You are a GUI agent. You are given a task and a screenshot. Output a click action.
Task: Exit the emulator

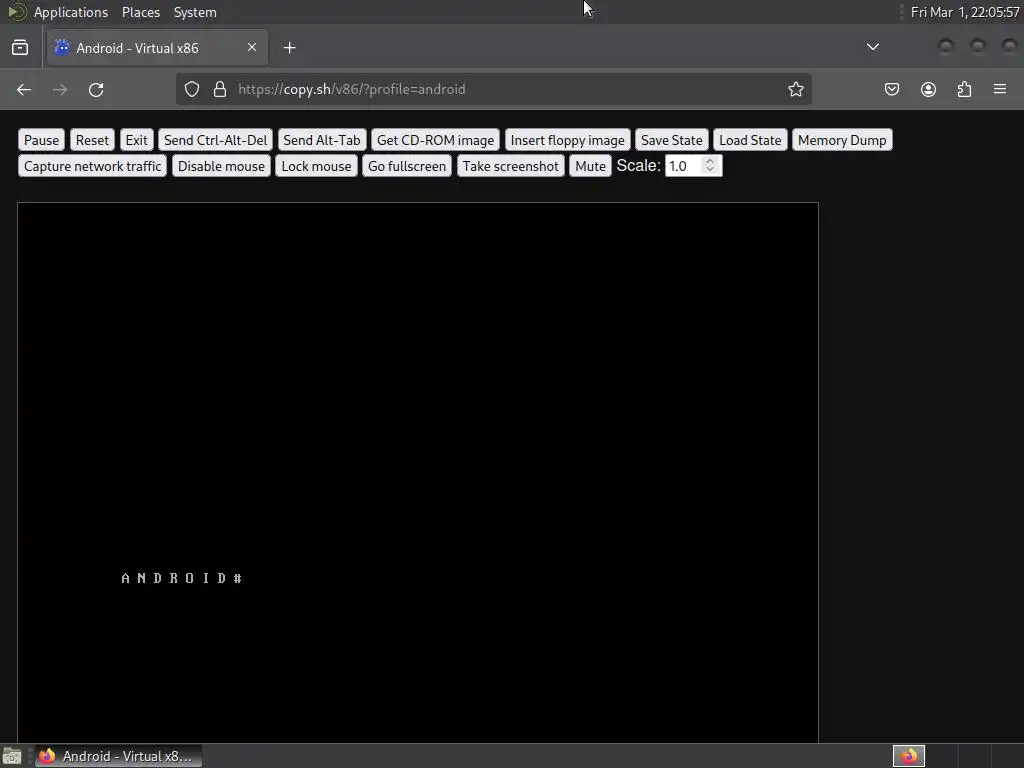pyautogui.click(x=136, y=140)
